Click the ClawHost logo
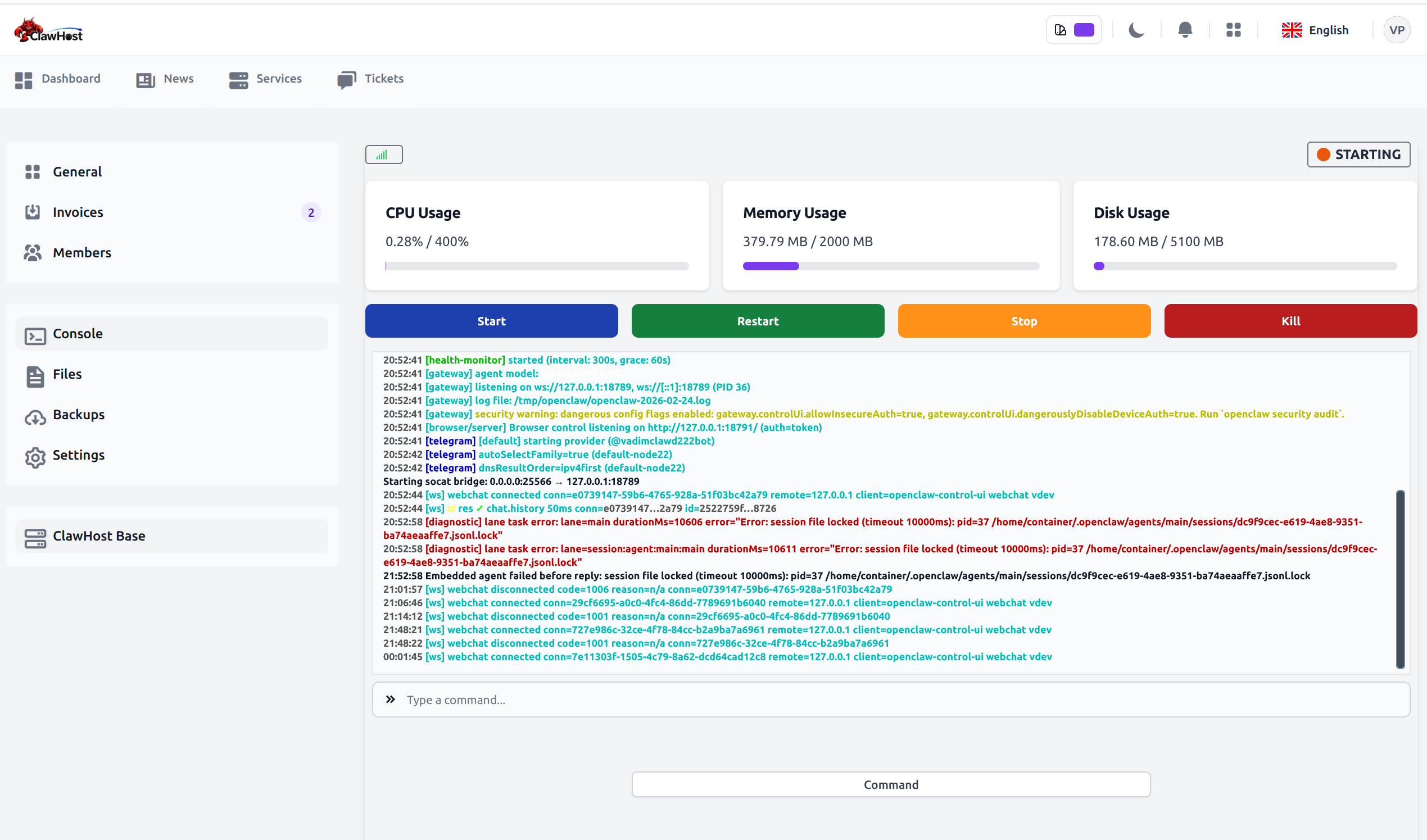 48,29
